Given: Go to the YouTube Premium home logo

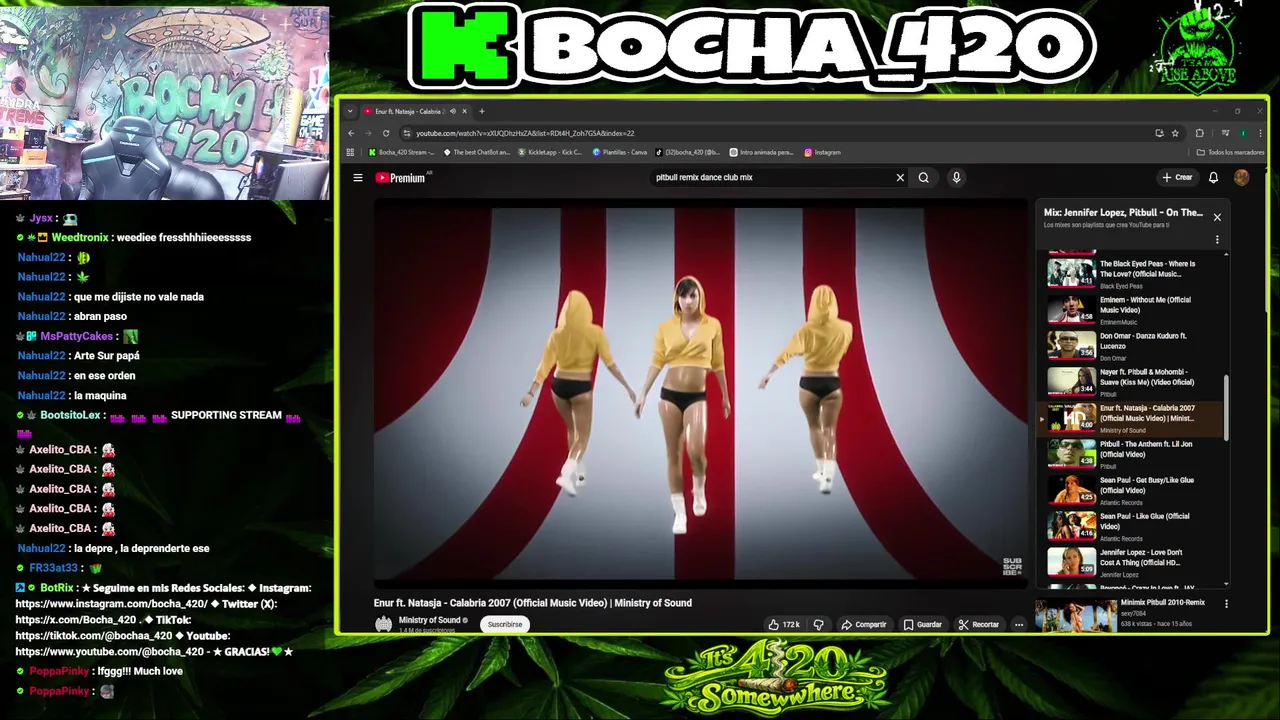Looking at the screenshot, I should click(x=401, y=178).
